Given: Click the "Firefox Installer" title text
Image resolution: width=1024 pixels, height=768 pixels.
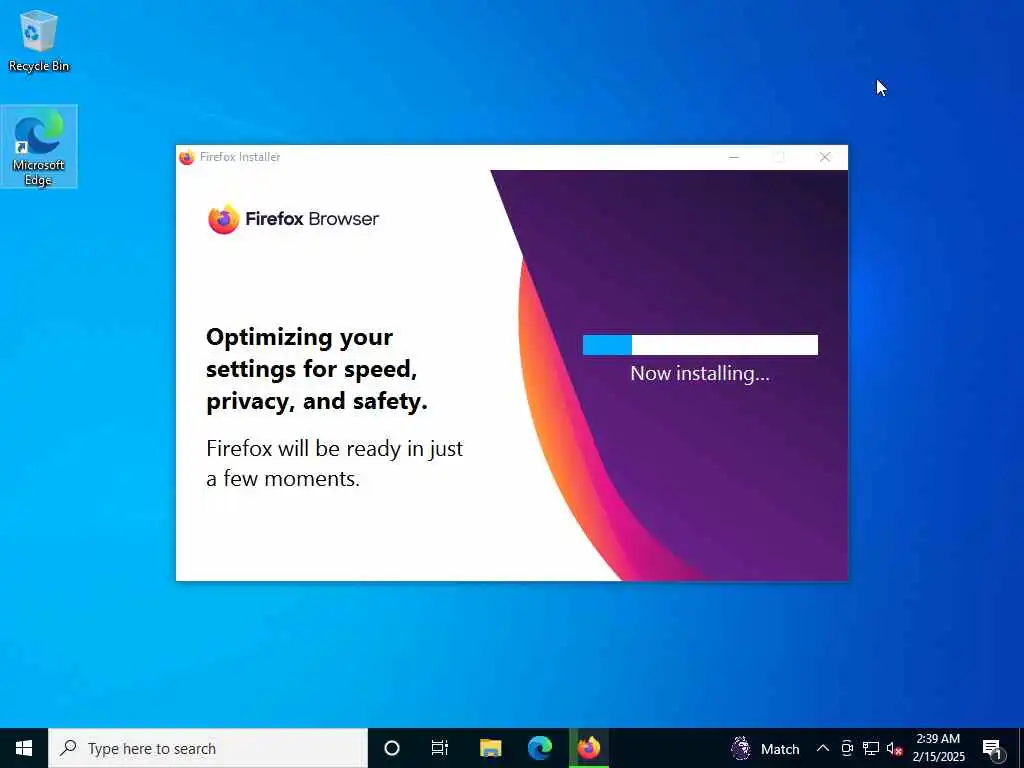Looking at the screenshot, I should tap(240, 157).
